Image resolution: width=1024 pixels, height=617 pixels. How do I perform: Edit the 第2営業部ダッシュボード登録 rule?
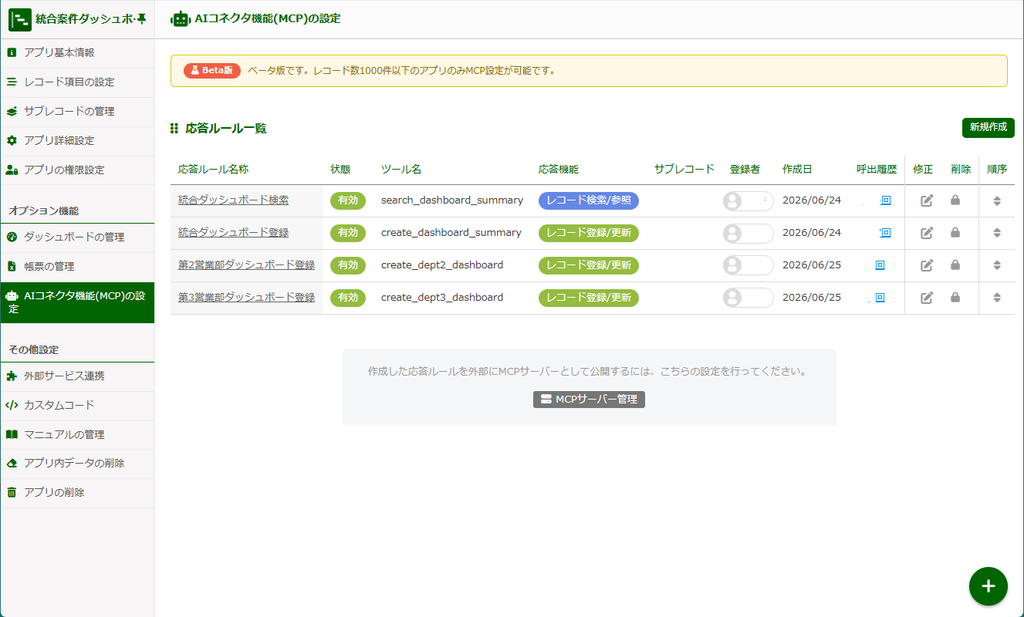coord(926,265)
